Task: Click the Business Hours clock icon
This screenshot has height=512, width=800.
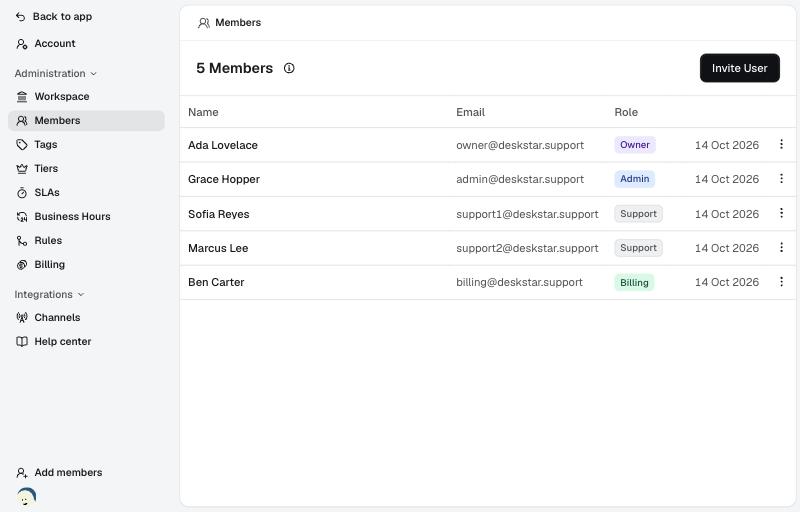Action: coord(21,217)
